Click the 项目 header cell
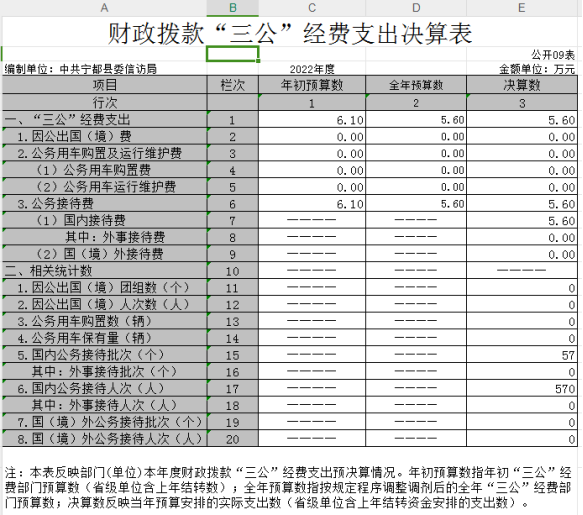583x515 pixels. 104,85
